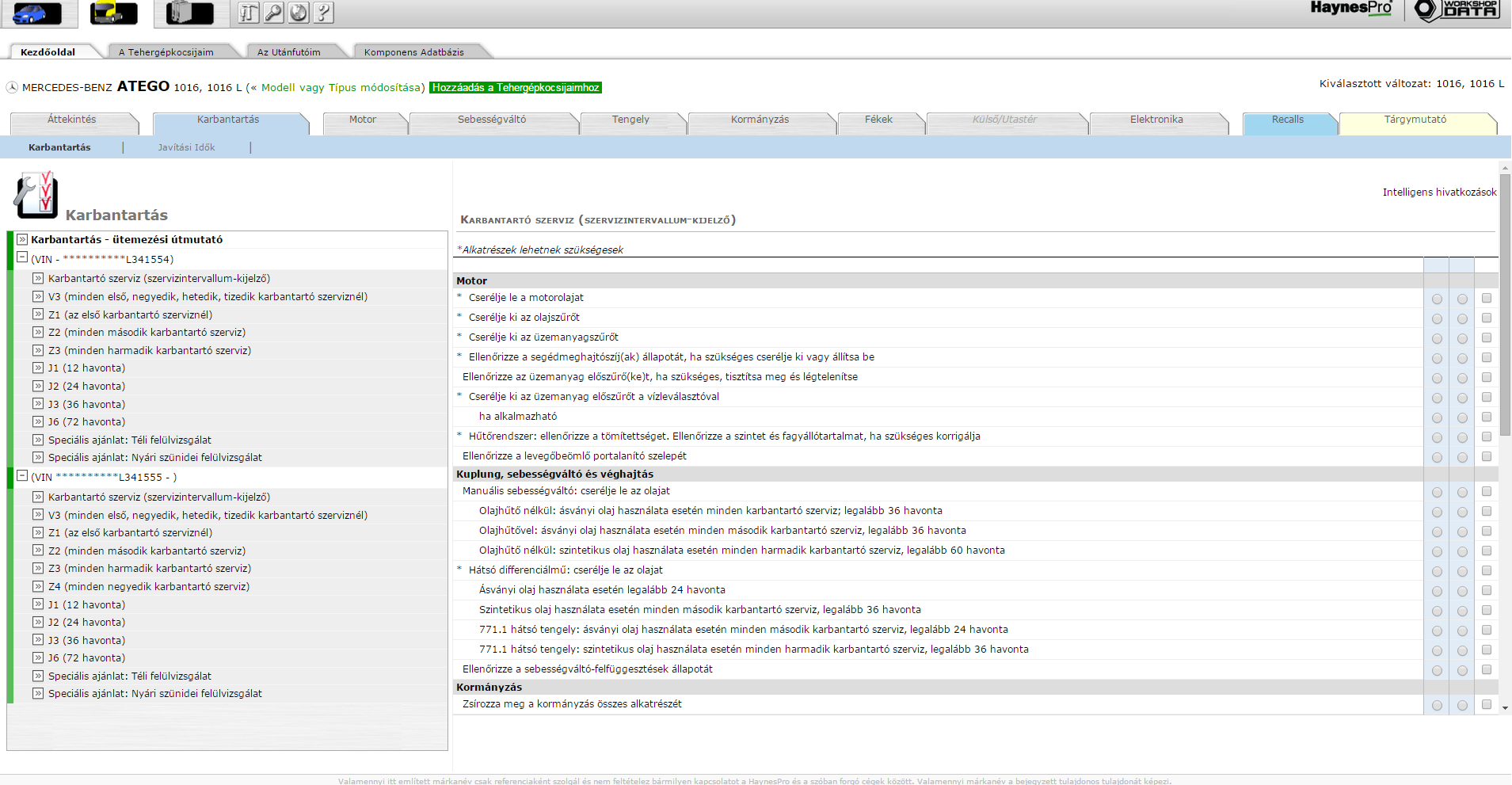Check the box for Cserélje ki az üzemanyagszűrőt

point(1487,338)
